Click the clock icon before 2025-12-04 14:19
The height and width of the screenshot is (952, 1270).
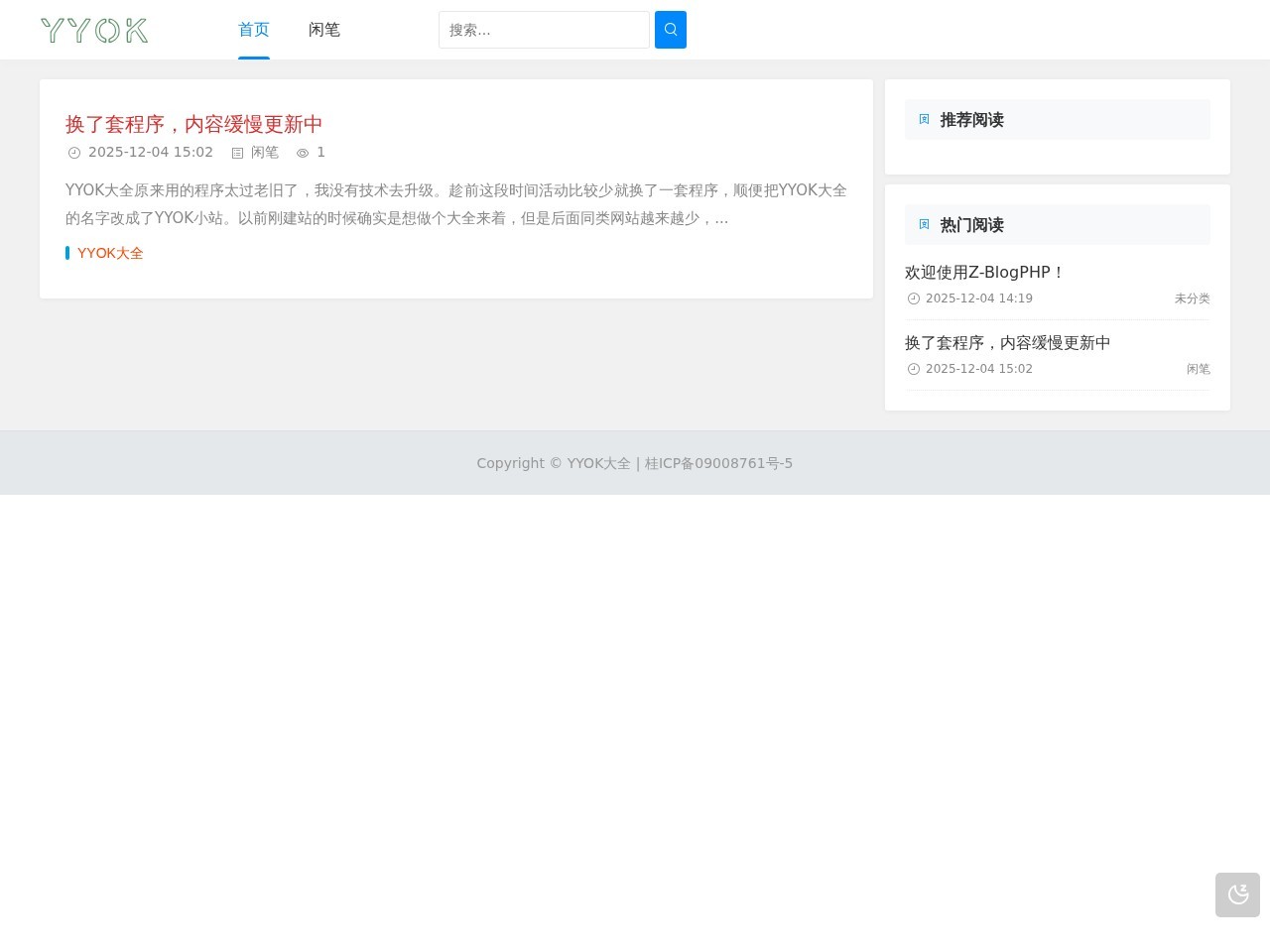pyautogui.click(x=913, y=298)
